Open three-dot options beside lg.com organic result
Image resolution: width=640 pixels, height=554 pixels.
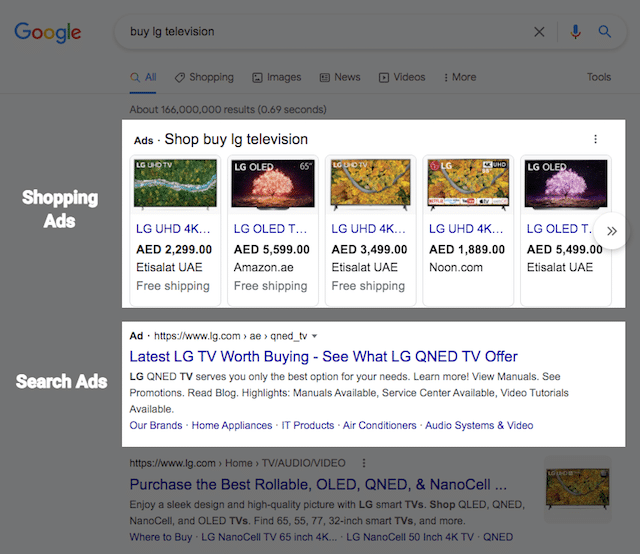364,464
